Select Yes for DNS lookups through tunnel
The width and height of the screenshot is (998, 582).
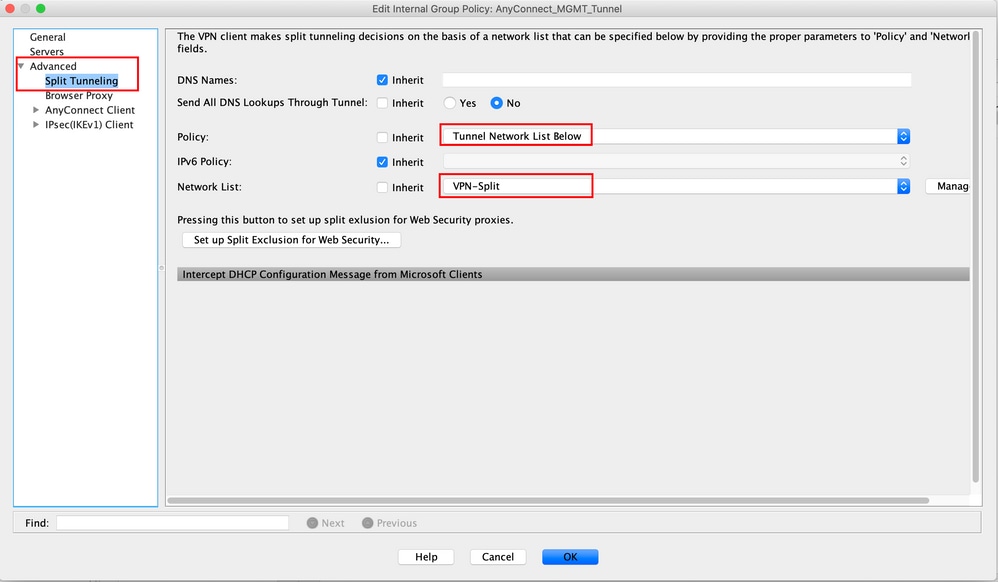449,103
